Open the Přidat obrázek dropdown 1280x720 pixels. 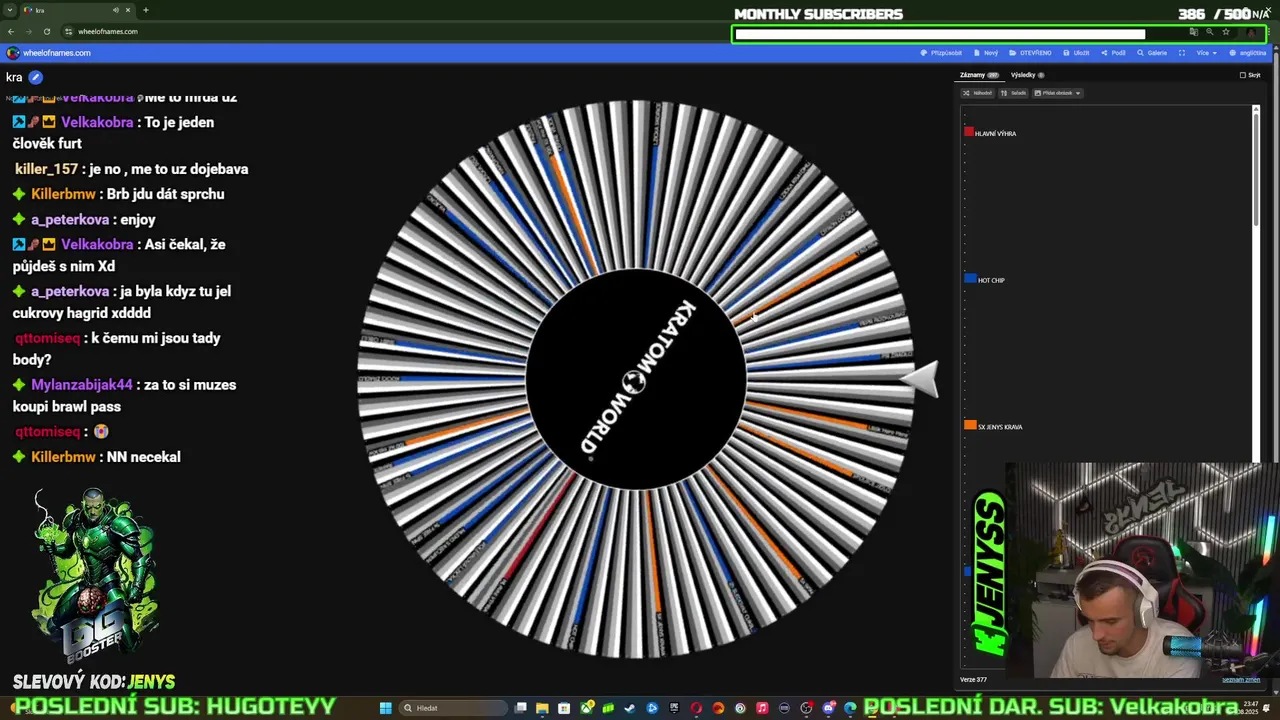pos(1058,93)
